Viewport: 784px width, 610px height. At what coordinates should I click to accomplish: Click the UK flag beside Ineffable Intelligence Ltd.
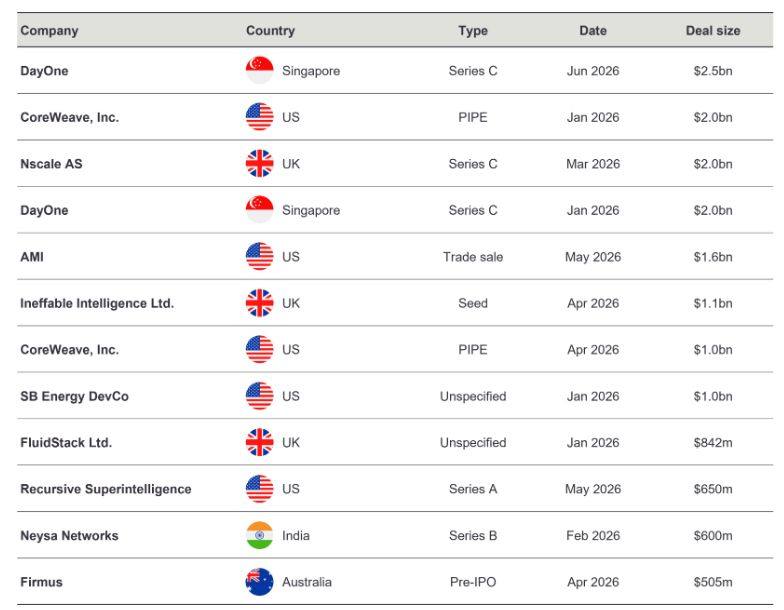click(x=260, y=302)
